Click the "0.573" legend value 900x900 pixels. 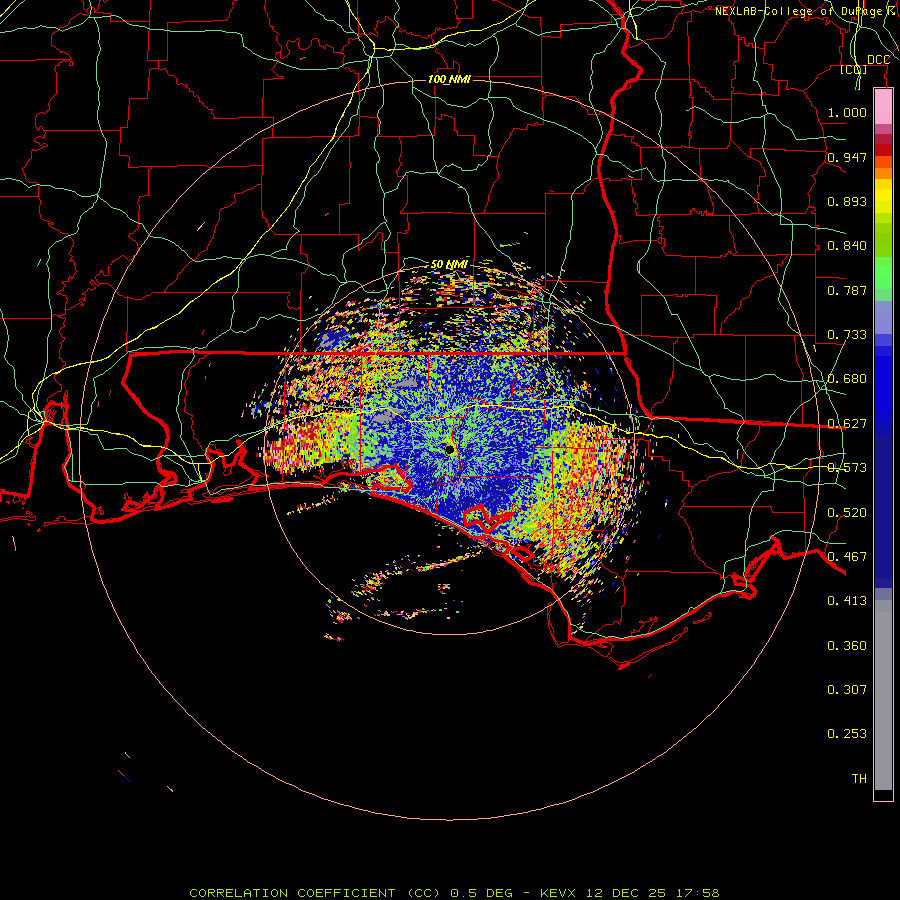tap(847, 468)
